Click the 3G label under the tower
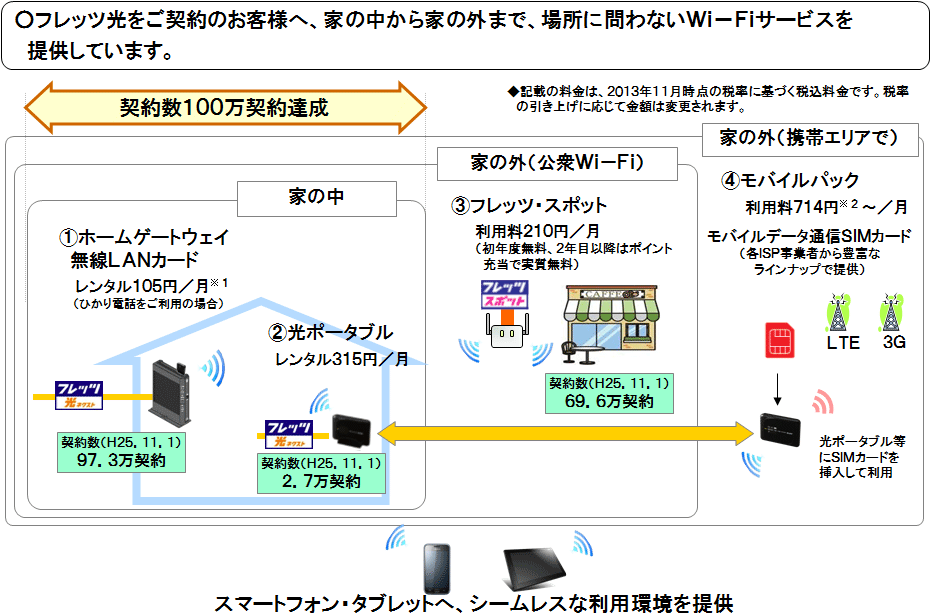Image resolution: width=931 pixels, height=614 pixels. tap(894, 343)
